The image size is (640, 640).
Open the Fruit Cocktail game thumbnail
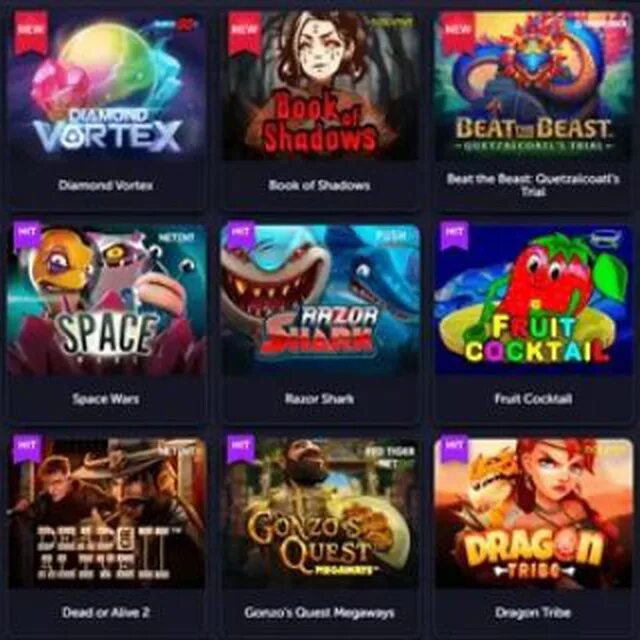click(534, 299)
